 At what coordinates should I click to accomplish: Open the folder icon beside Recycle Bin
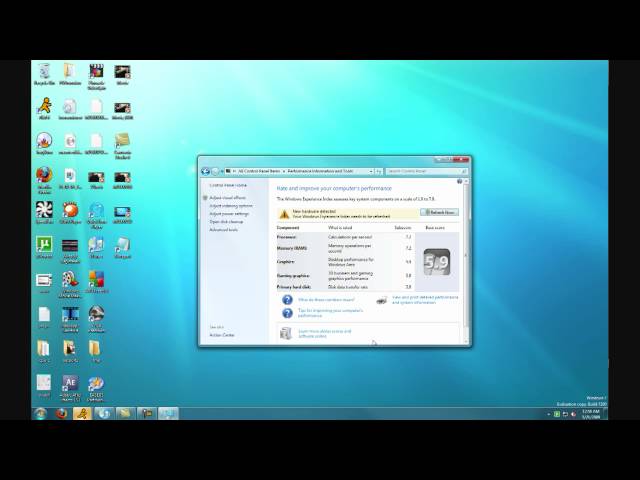pyautogui.click(x=70, y=73)
